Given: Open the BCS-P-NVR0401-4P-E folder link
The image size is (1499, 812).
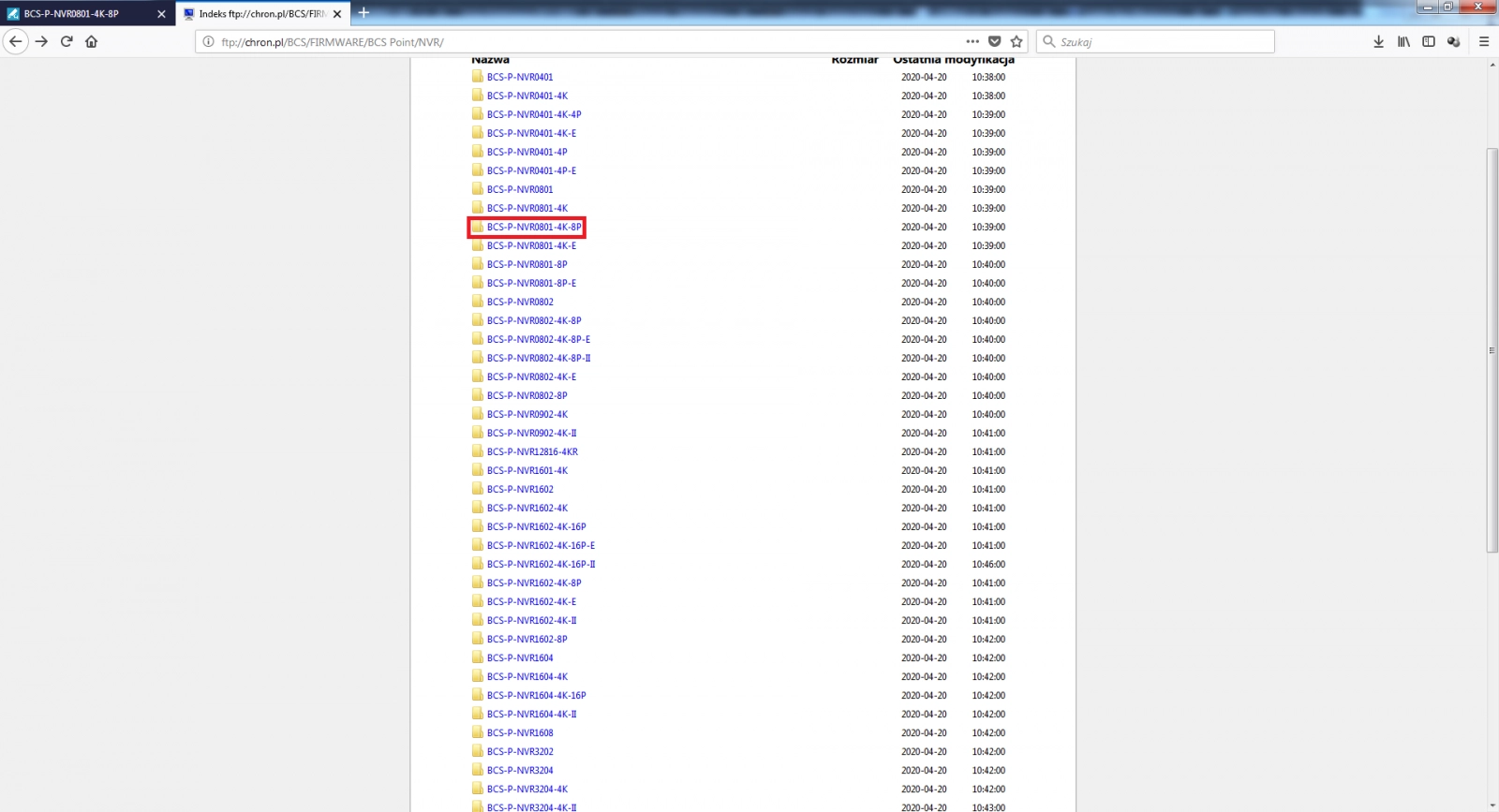Looking at the screenshot, I should pos(532,170).
